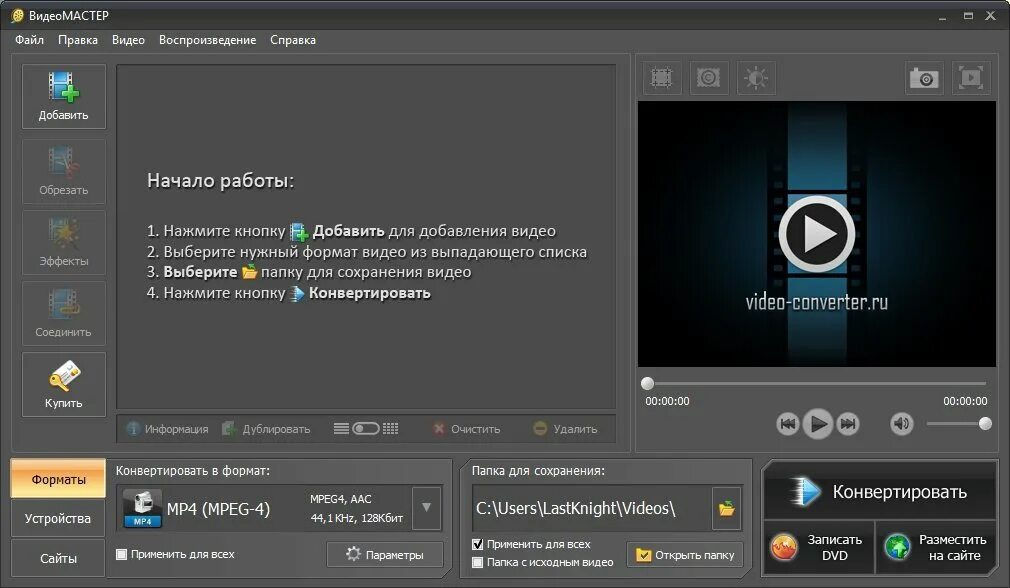Enable Папка с исходным видео checkbox
The image size is (1010, 588).
point(477,562)
